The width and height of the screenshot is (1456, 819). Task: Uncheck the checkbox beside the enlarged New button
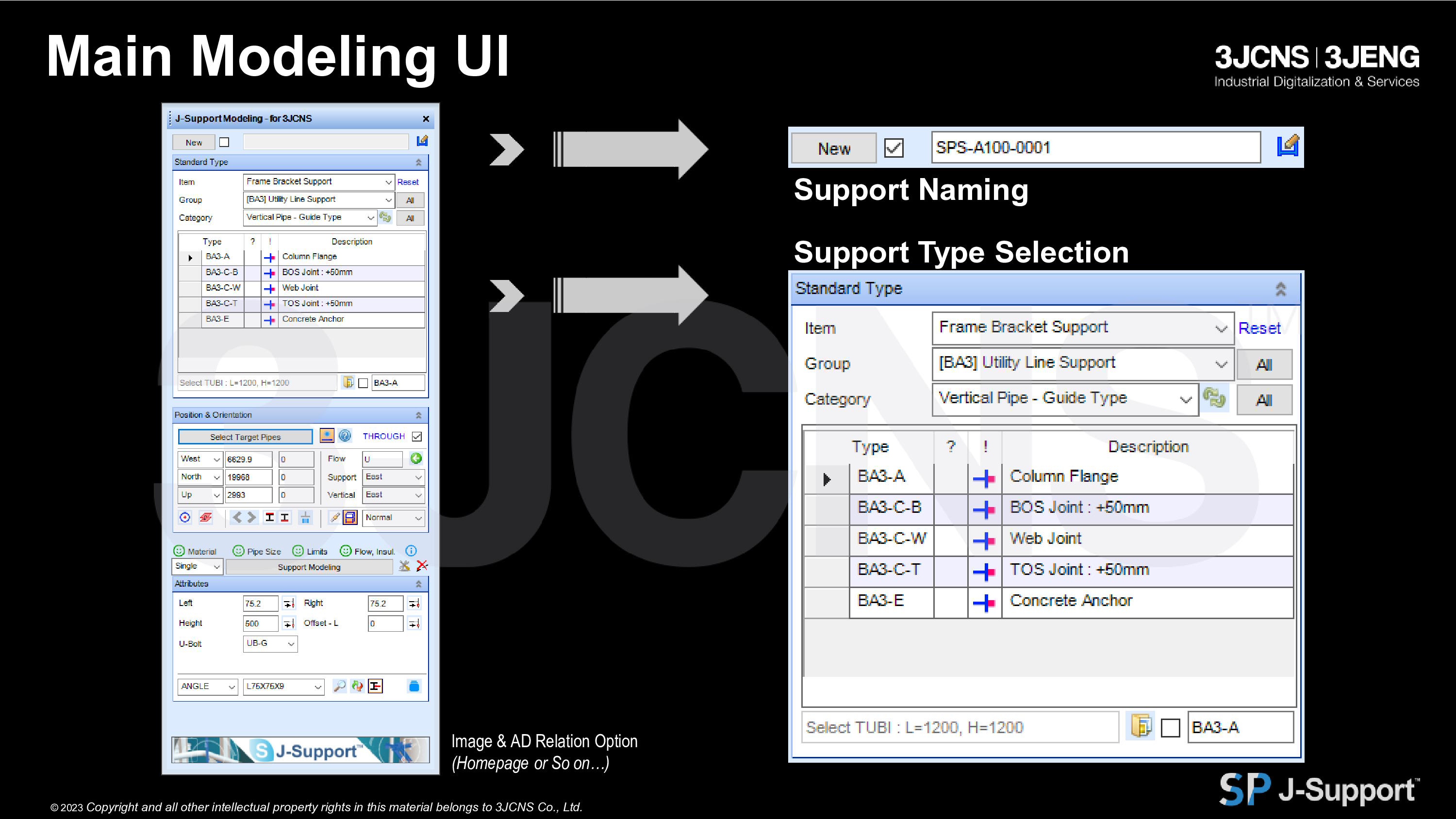pyautogui.click(x=893, y=148)
